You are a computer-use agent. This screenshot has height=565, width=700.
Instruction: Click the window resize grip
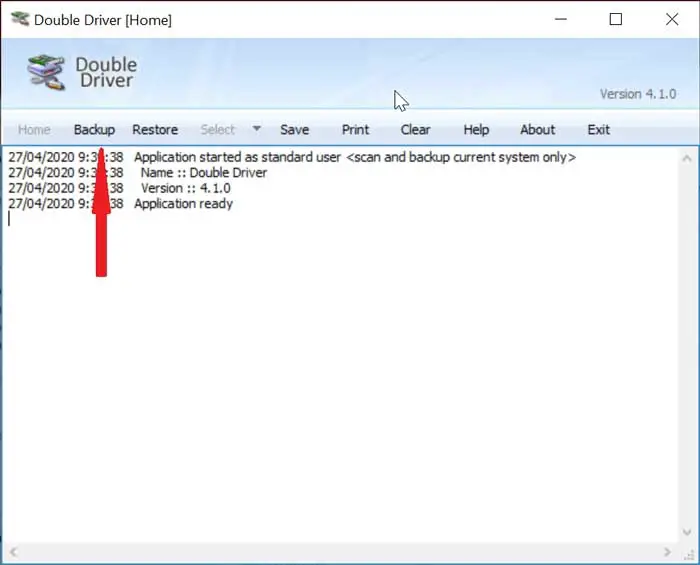coord(689,554)
